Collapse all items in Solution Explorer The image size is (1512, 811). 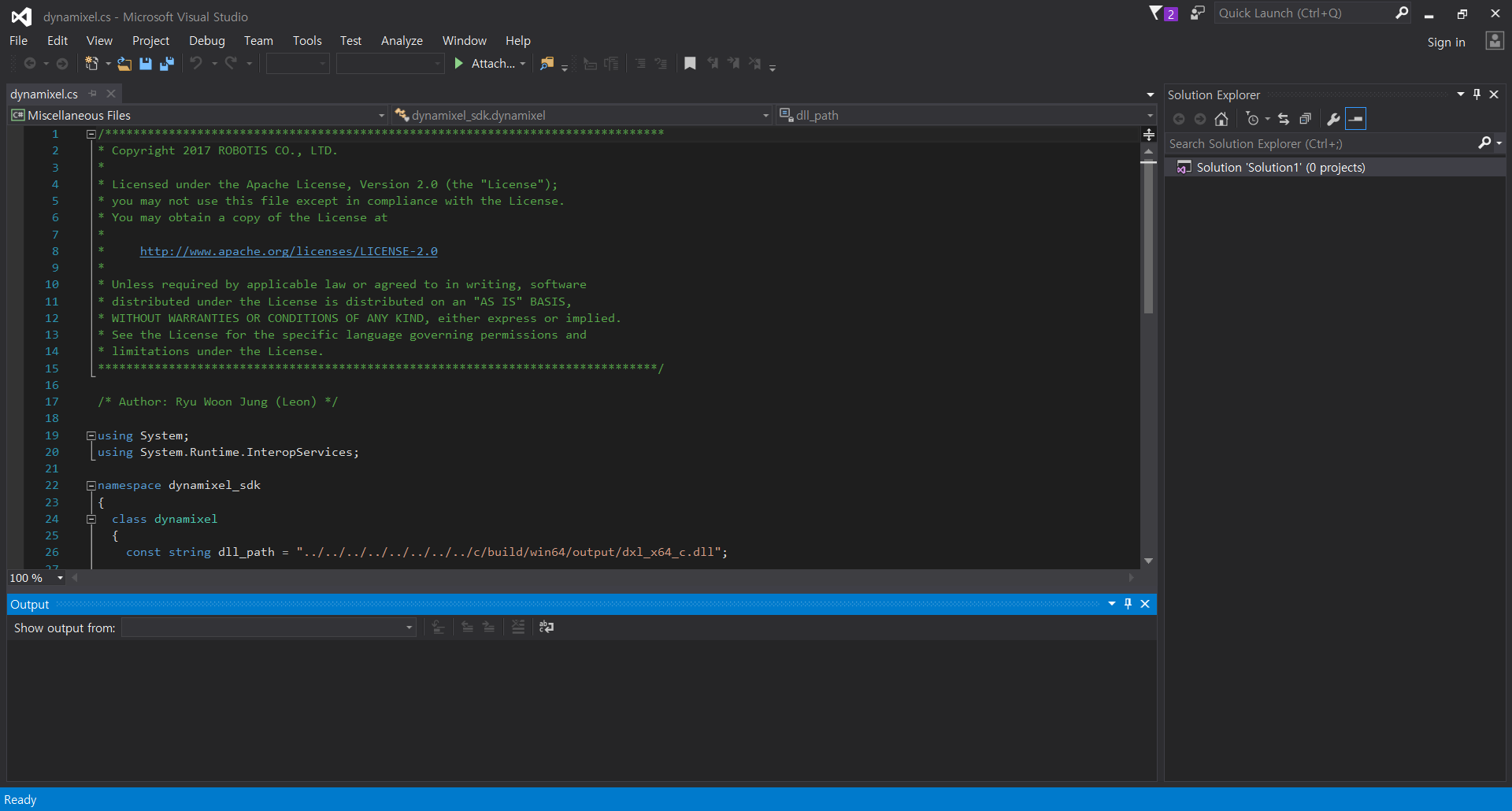1305,119
